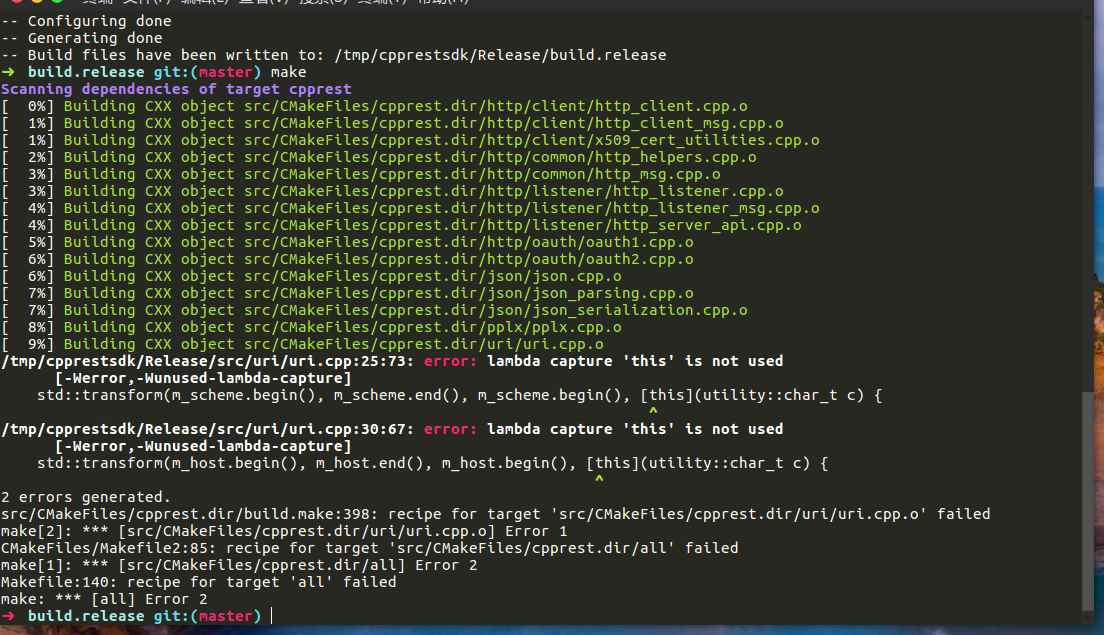Click the cursor at the final prompt

[x=272, y=616]
